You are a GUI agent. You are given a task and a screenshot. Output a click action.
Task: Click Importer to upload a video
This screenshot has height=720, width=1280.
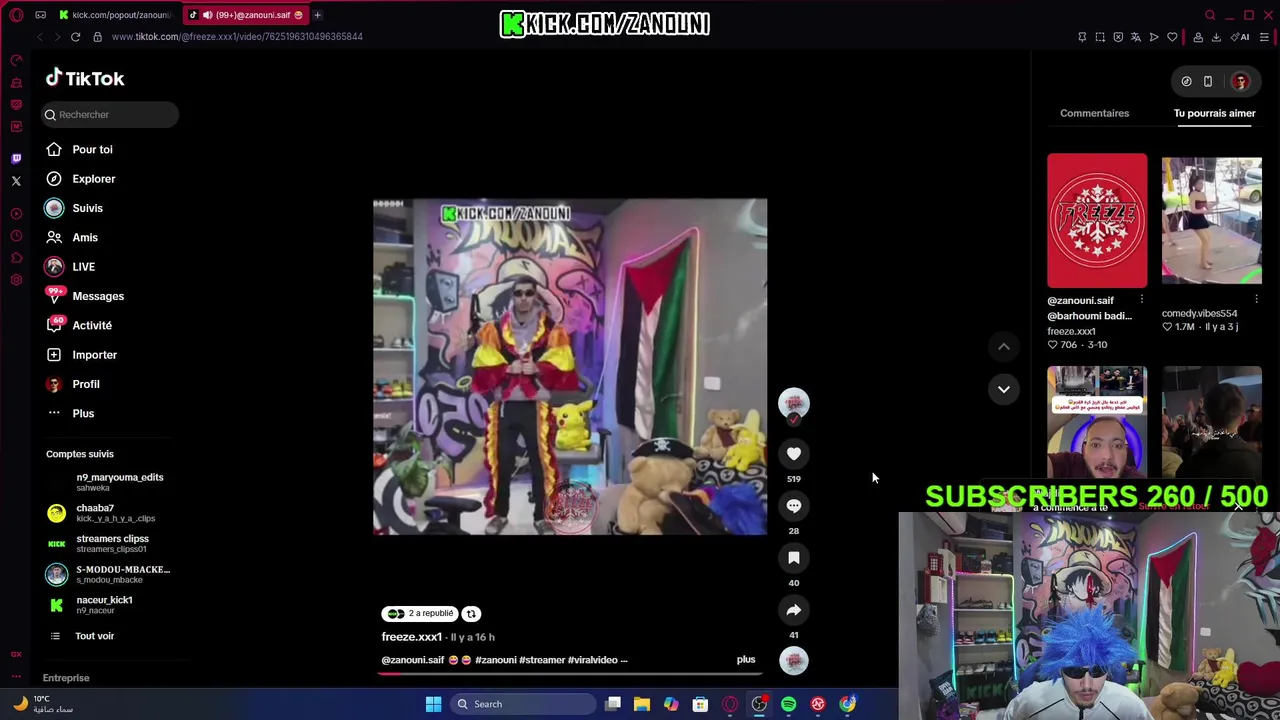82,355
